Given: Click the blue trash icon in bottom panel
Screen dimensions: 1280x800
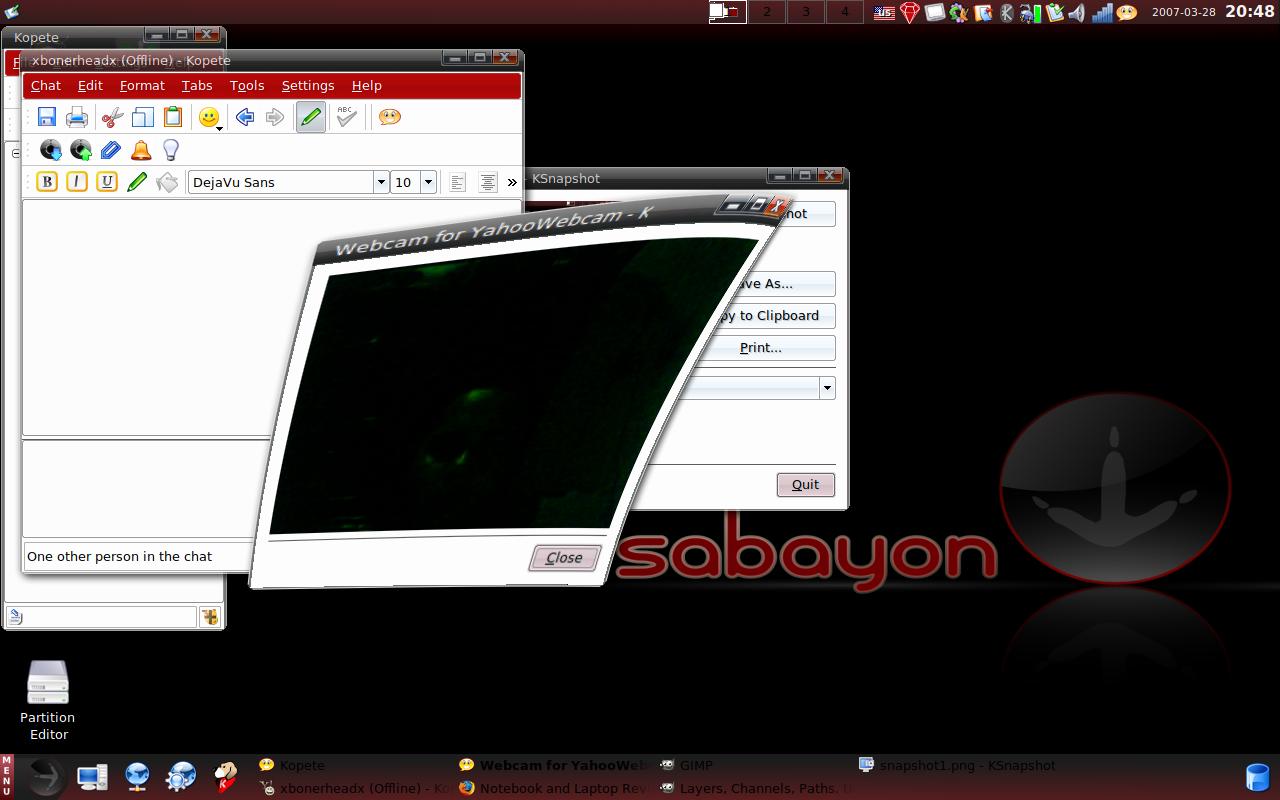Looking at the screenshot, I should (x=1257, y=778).
